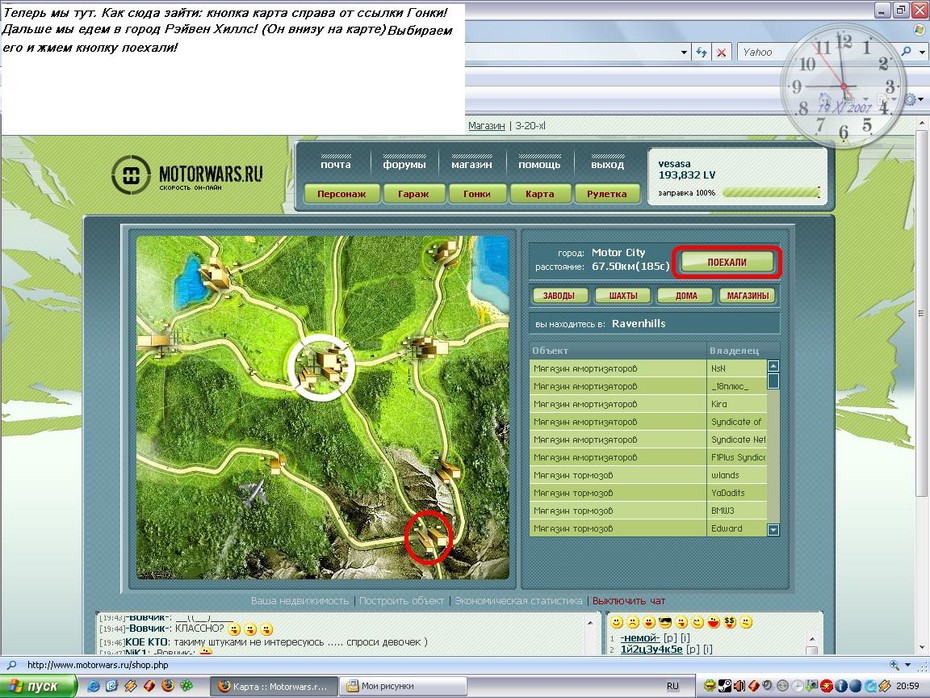This screenshot has width=930, height=698.
Task: Select the Ravenhills town icon at the map bottom
Action: click(x=428, y=536)
